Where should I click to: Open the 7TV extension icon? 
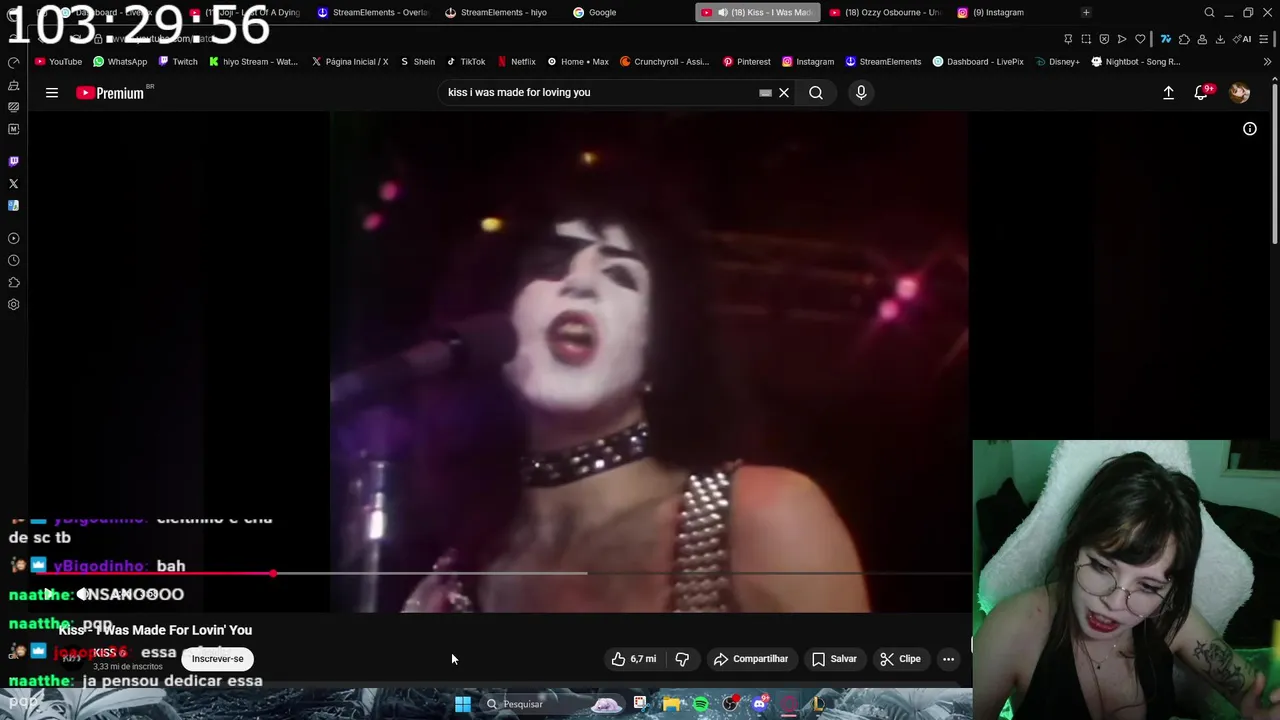(1166, 39)
